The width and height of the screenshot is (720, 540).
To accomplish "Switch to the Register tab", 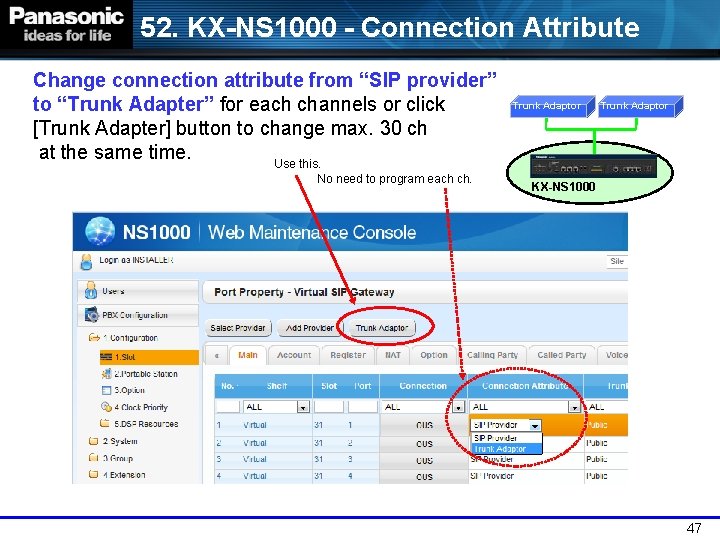I will click(x=348, y=355).
